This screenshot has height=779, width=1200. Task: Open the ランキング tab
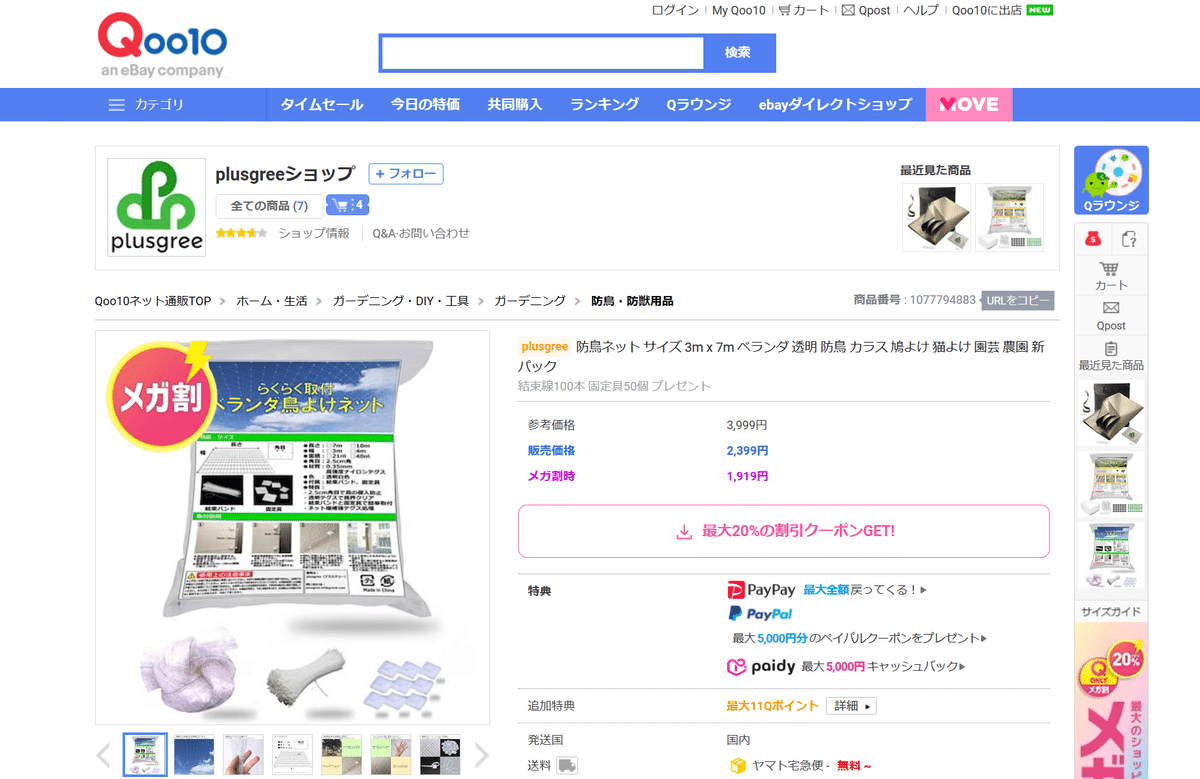[604, 105]
